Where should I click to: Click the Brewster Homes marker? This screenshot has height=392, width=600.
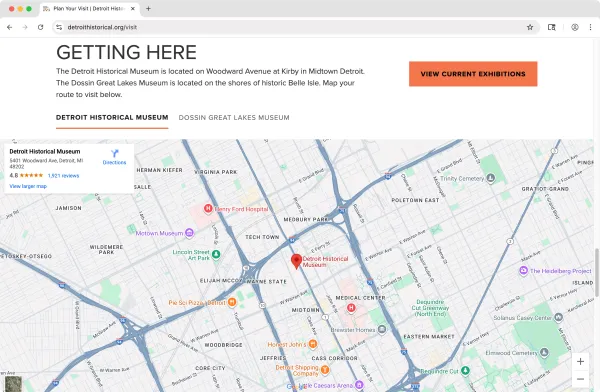point(382,329)
